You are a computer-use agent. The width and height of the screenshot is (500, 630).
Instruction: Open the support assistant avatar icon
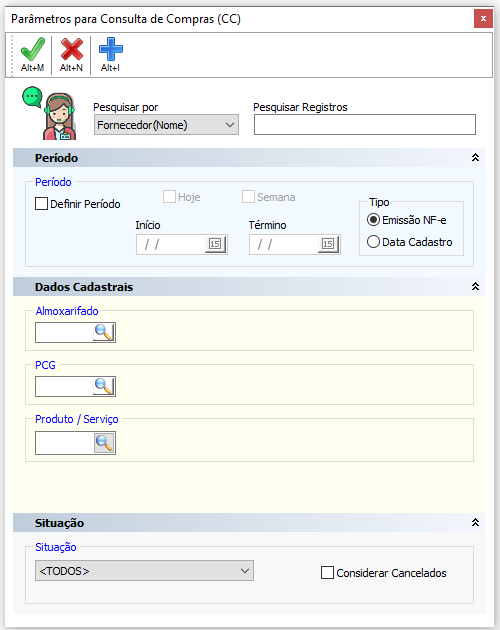pyautogui.click(x=49, y=113)
